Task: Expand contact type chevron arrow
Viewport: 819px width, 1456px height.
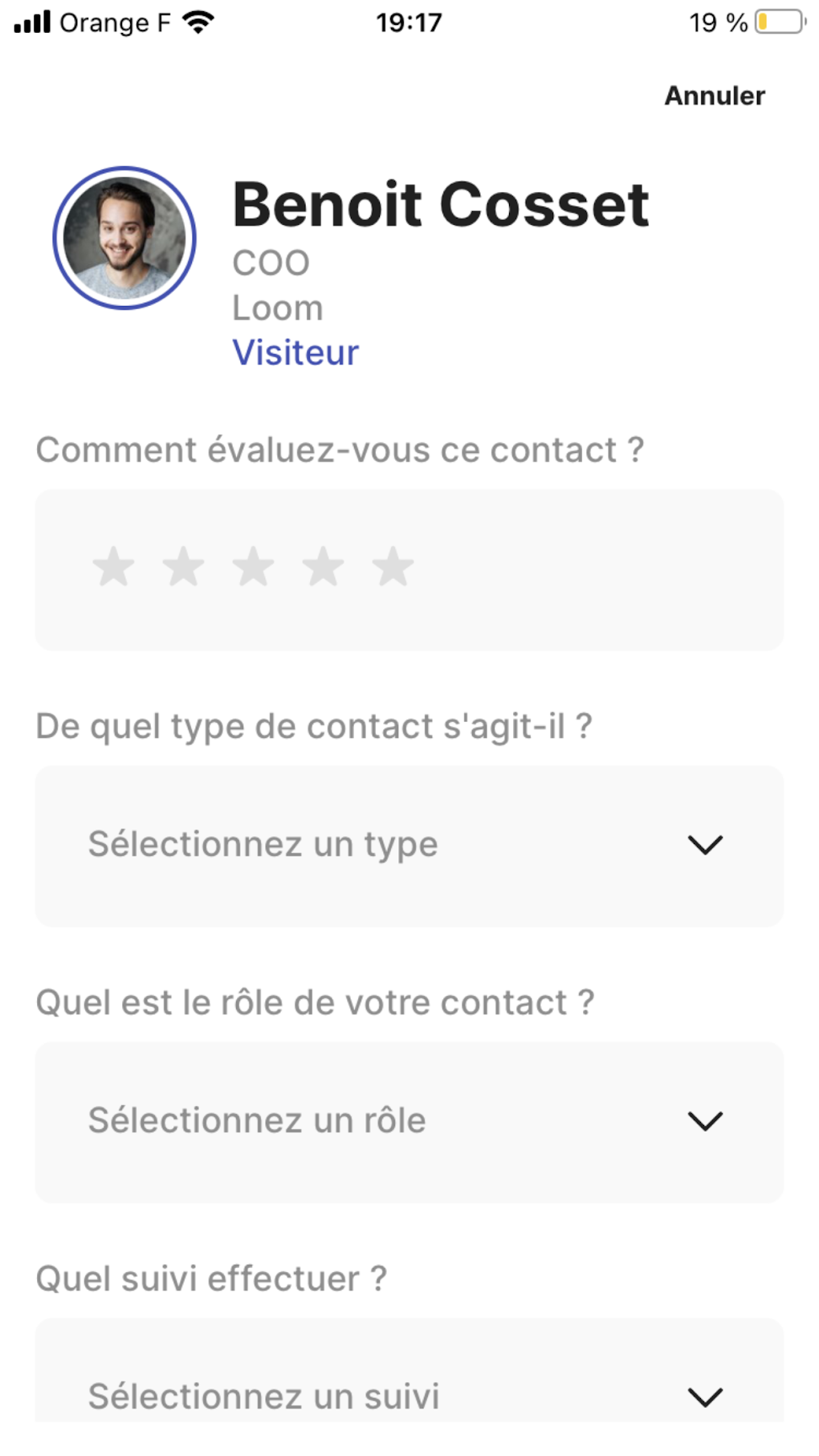Action: tap(705, 845)
